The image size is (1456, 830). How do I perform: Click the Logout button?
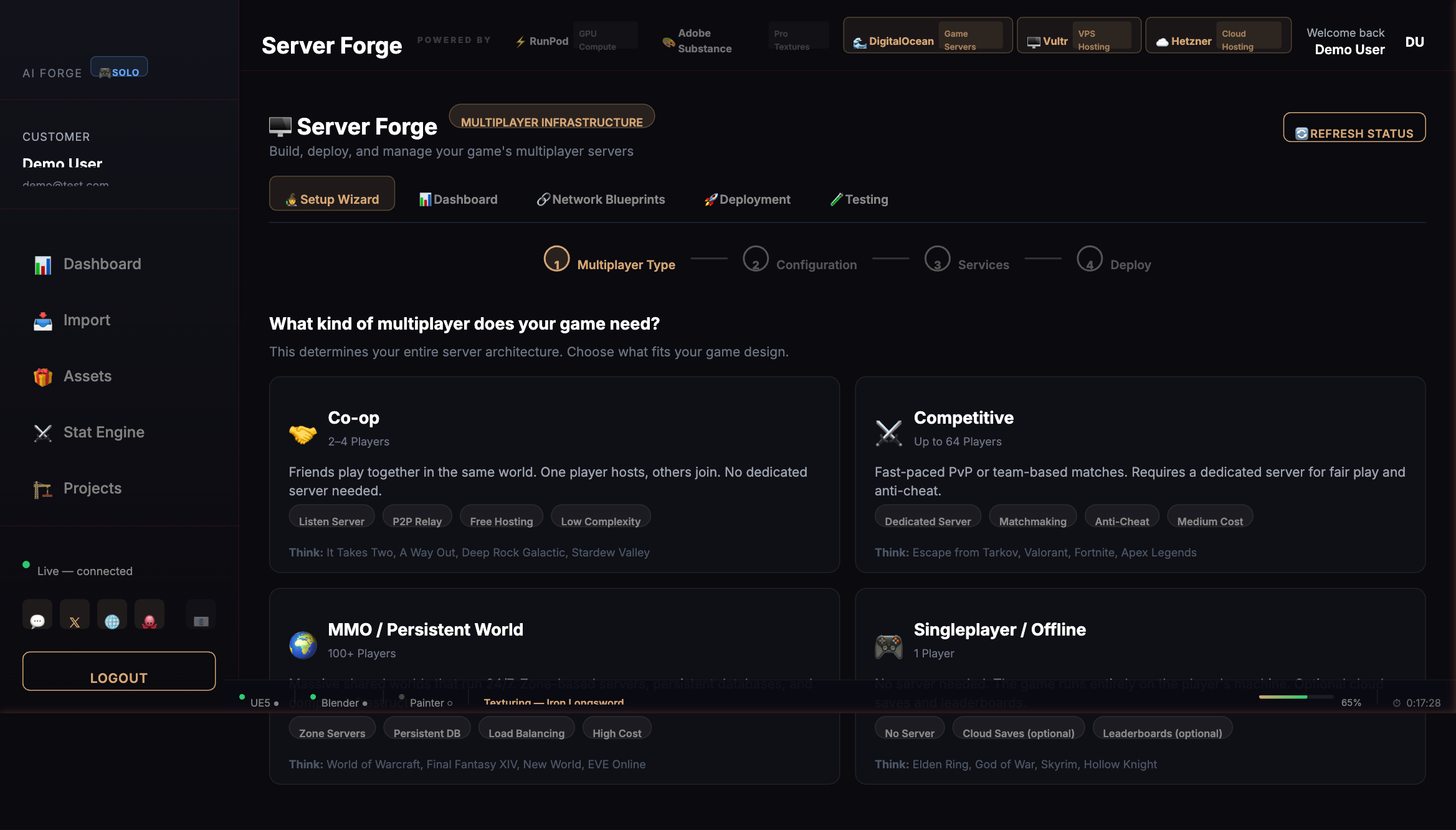pyautogui.click(x=118, y=677)
